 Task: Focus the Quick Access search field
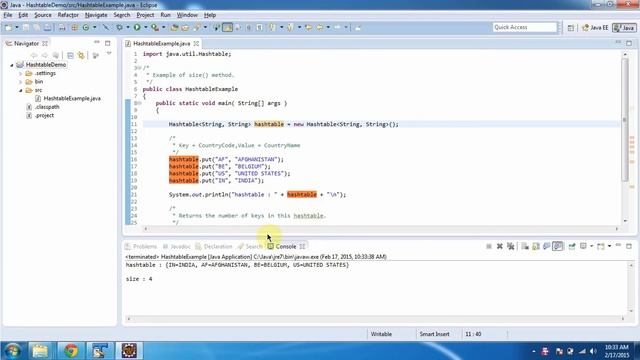(524, 27)
